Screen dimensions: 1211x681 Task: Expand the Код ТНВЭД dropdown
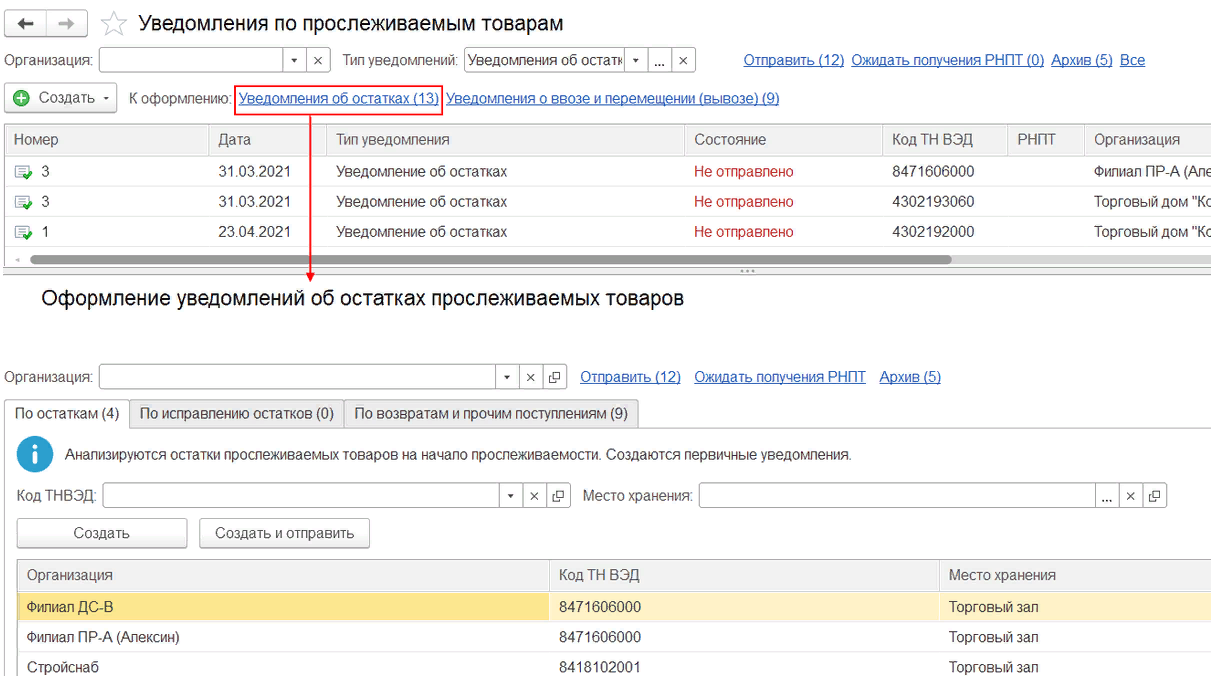510,496
